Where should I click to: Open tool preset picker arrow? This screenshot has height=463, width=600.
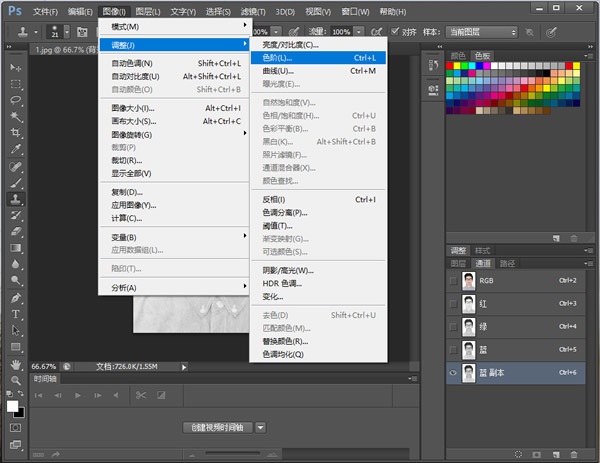coord(36,32)
